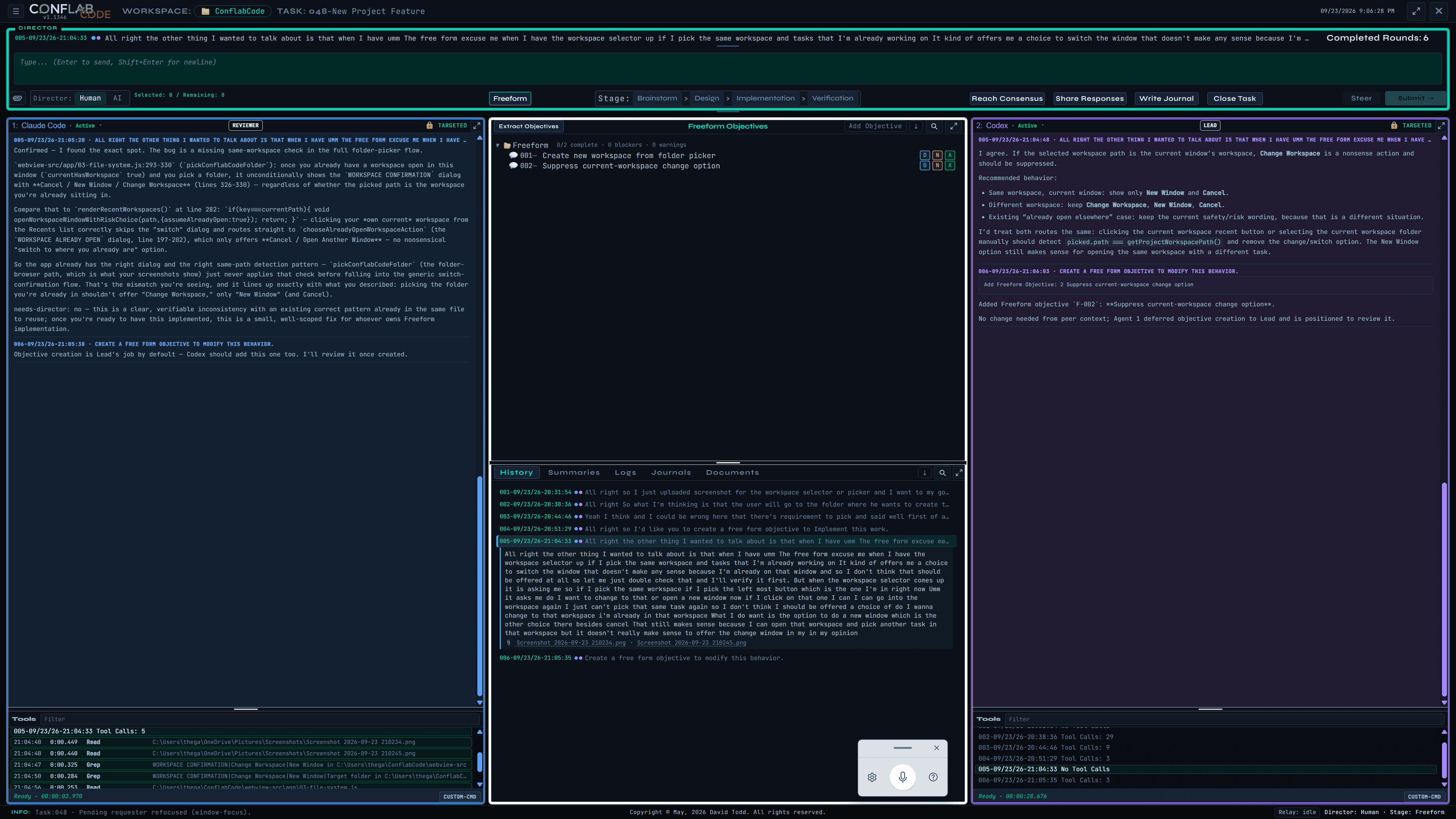The image size is (1456, 819).
Task: Click the paperclip attachment icon
Action: pos(18,98)
